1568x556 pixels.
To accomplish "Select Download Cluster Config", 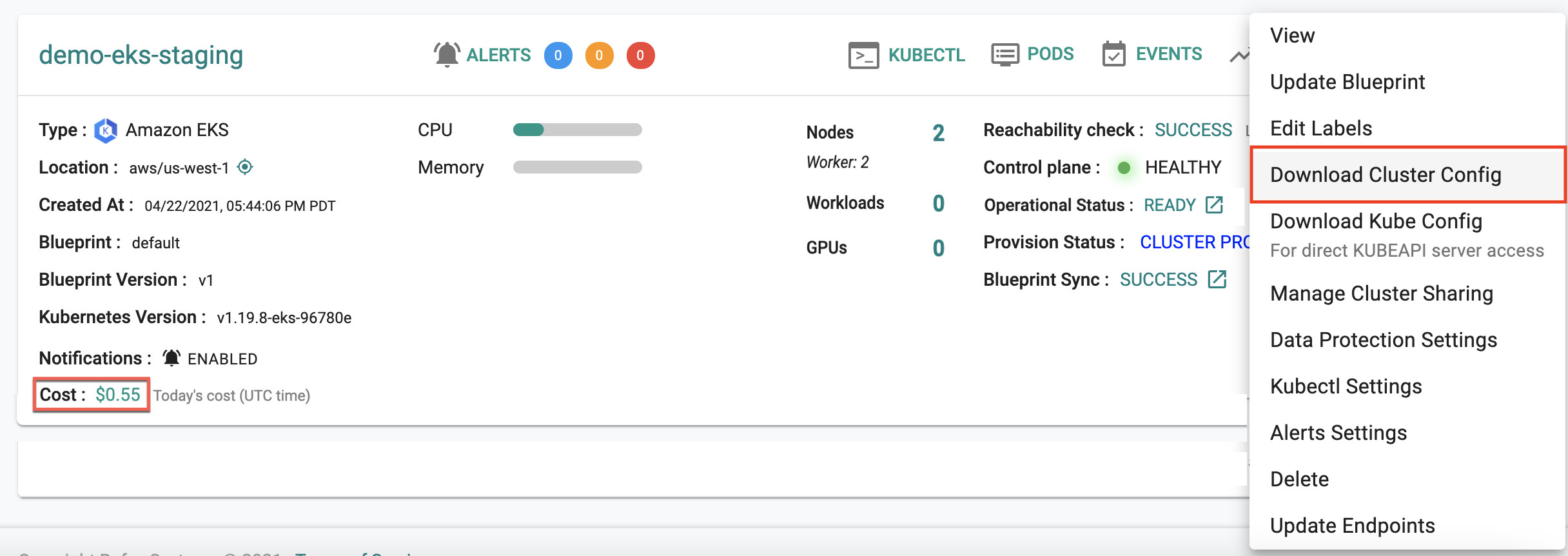I will (x=1408, y=175).
